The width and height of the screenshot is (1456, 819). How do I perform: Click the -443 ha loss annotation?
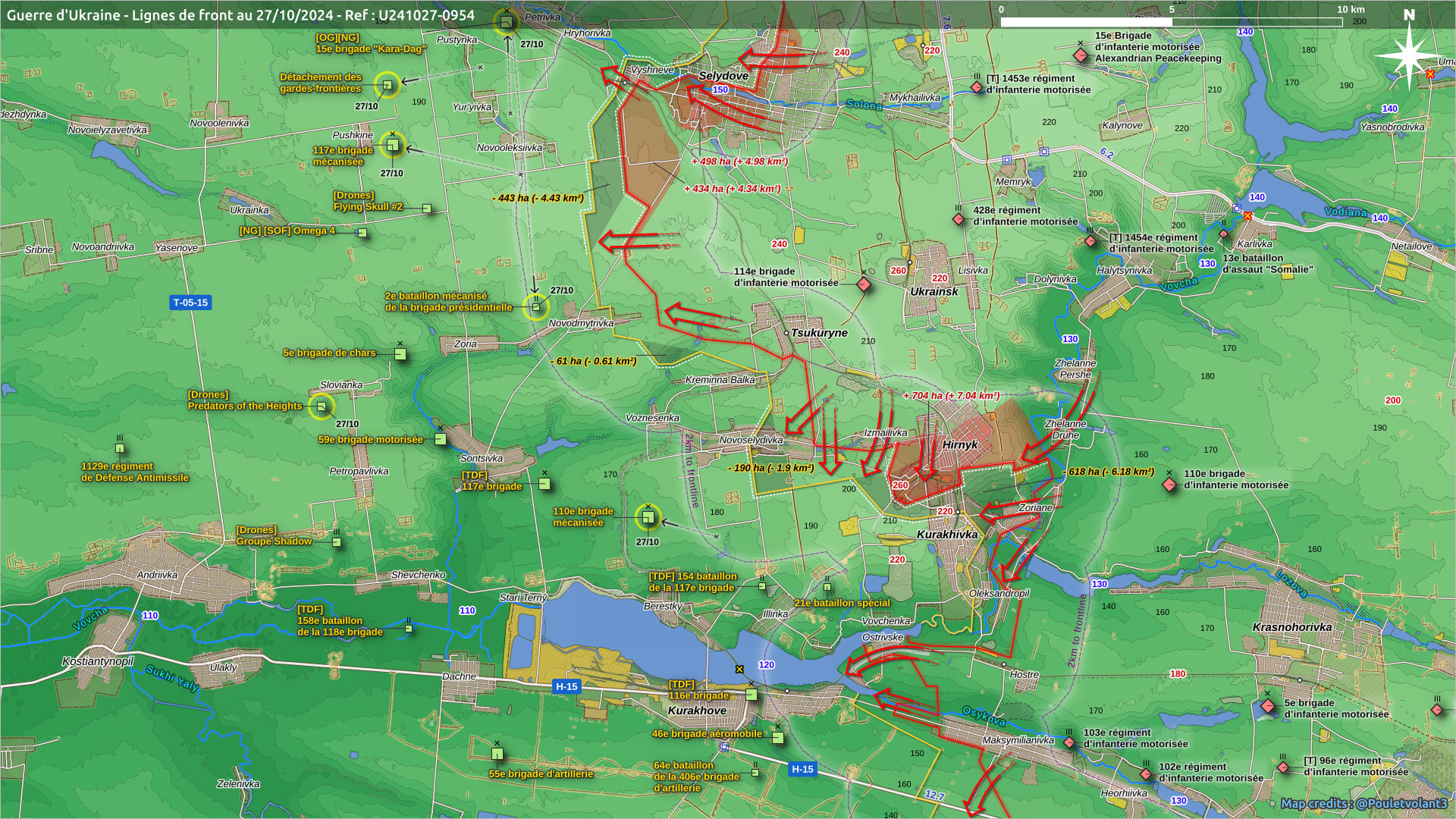click(538, 198)
